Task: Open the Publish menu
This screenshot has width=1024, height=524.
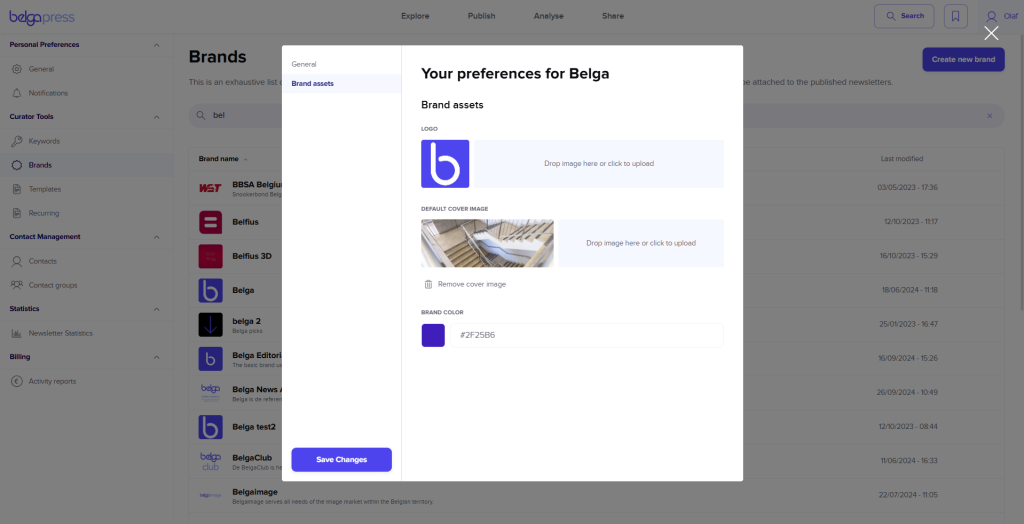Action: [x=481, y=16]
